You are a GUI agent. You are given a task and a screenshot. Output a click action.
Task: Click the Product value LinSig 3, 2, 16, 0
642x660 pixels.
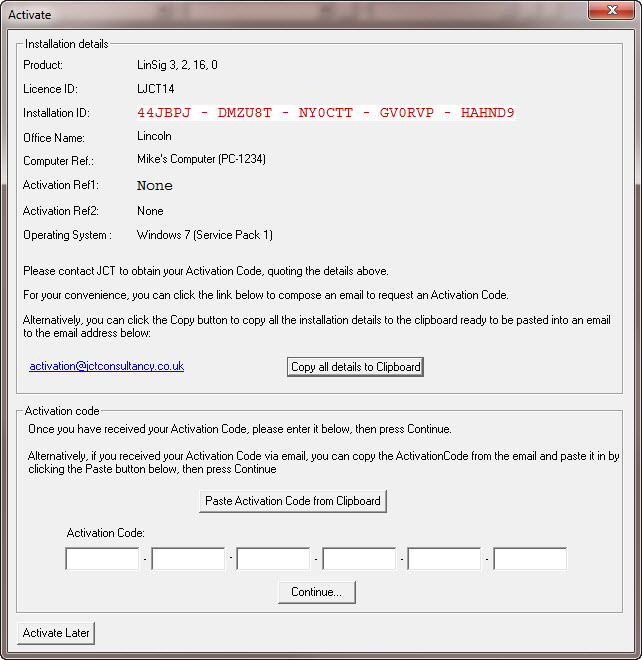click(x=177, y=65)
